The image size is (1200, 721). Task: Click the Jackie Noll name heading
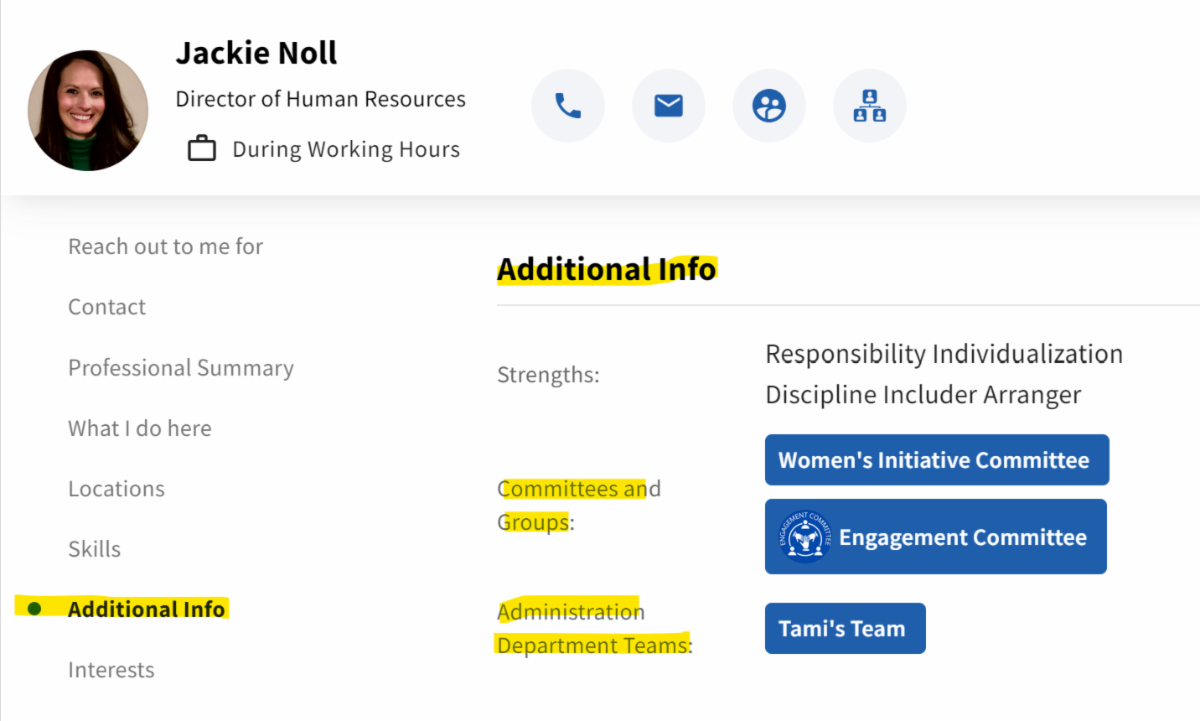[x=257, y=53]
